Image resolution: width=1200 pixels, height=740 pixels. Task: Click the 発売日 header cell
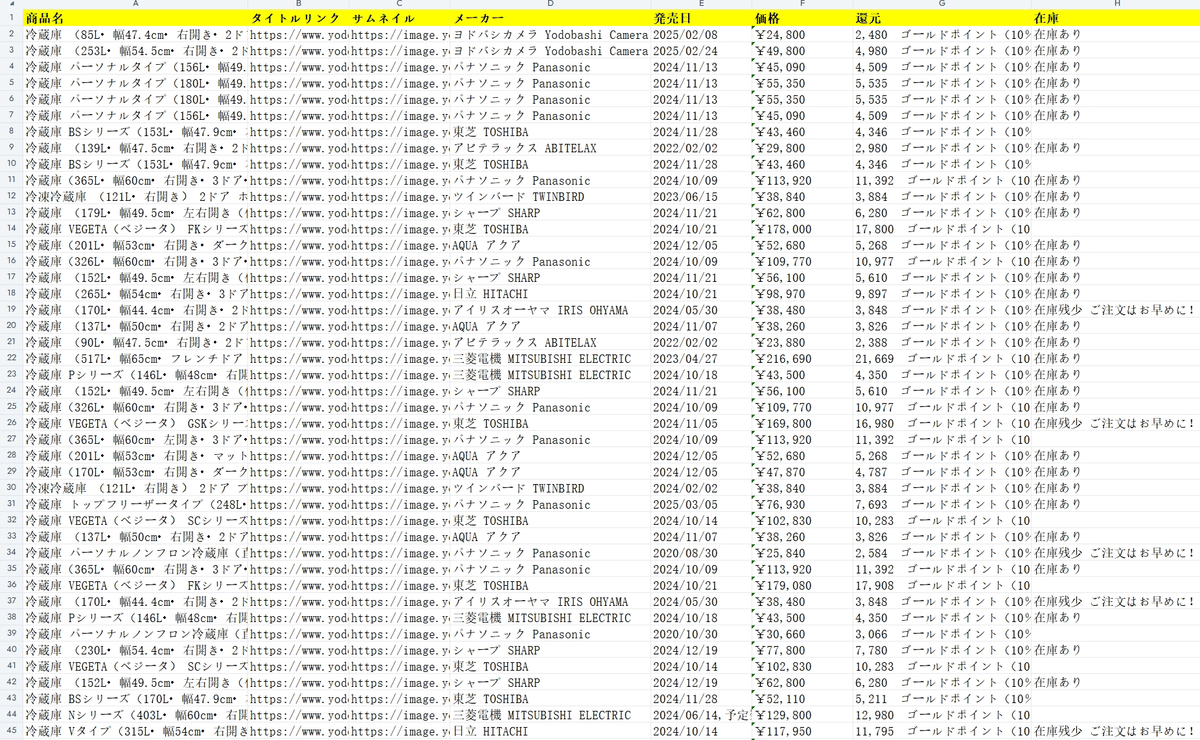[x=701, y=18]
